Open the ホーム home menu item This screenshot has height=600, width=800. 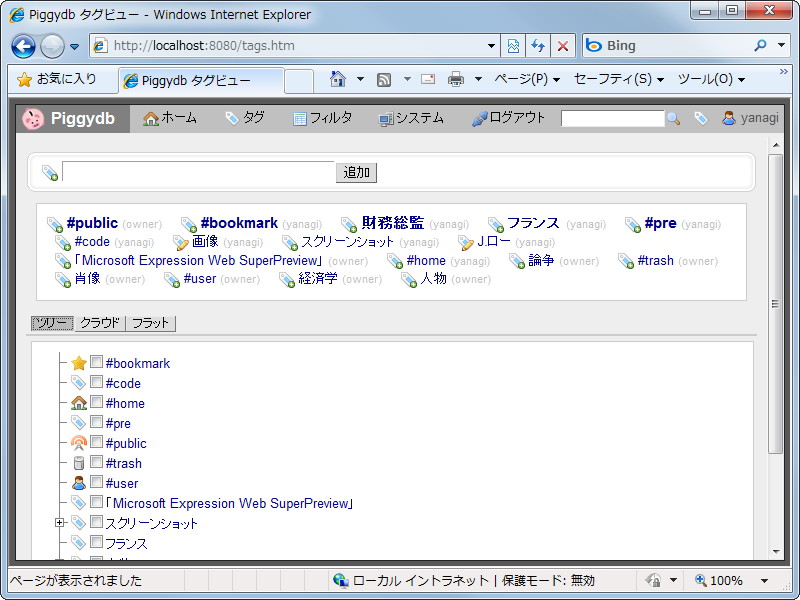pos(170,118)
